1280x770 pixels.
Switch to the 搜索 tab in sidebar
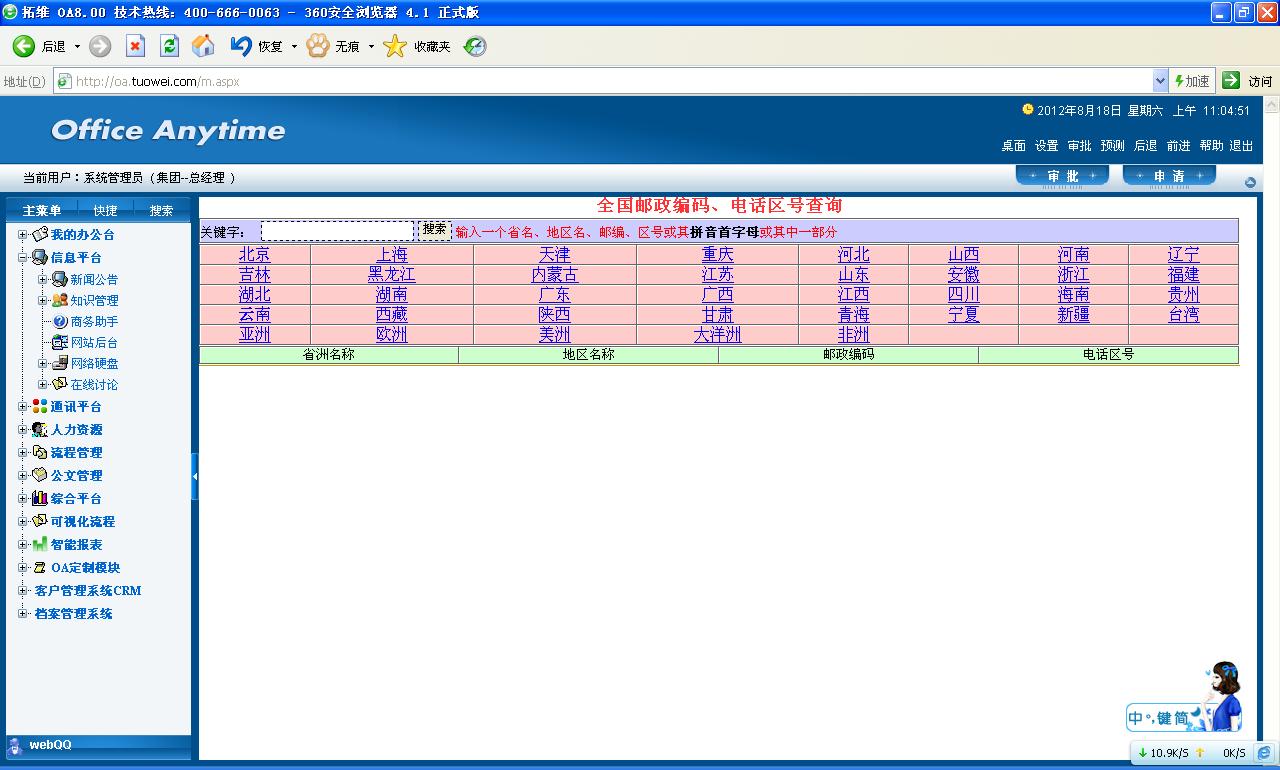tap(161, 211)
